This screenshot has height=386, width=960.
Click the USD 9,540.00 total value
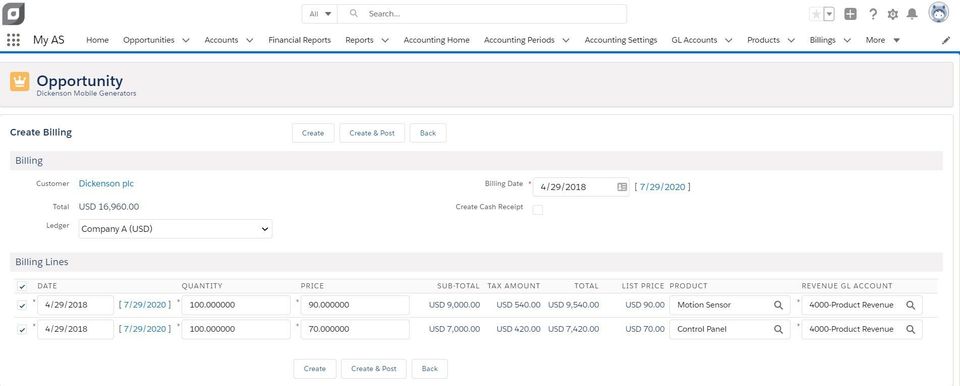(x=573, y=305)
